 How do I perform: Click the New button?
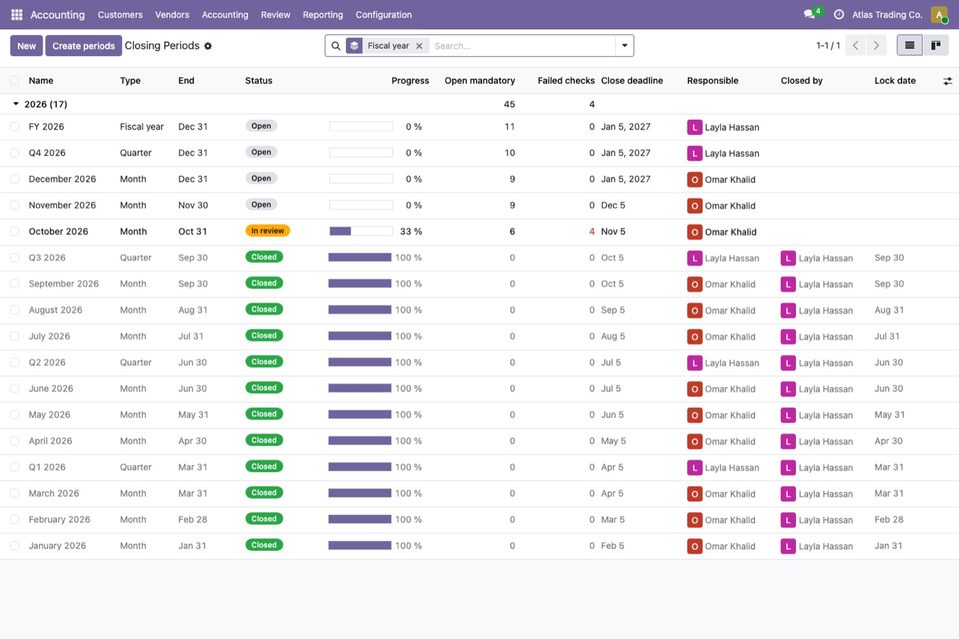26,46
